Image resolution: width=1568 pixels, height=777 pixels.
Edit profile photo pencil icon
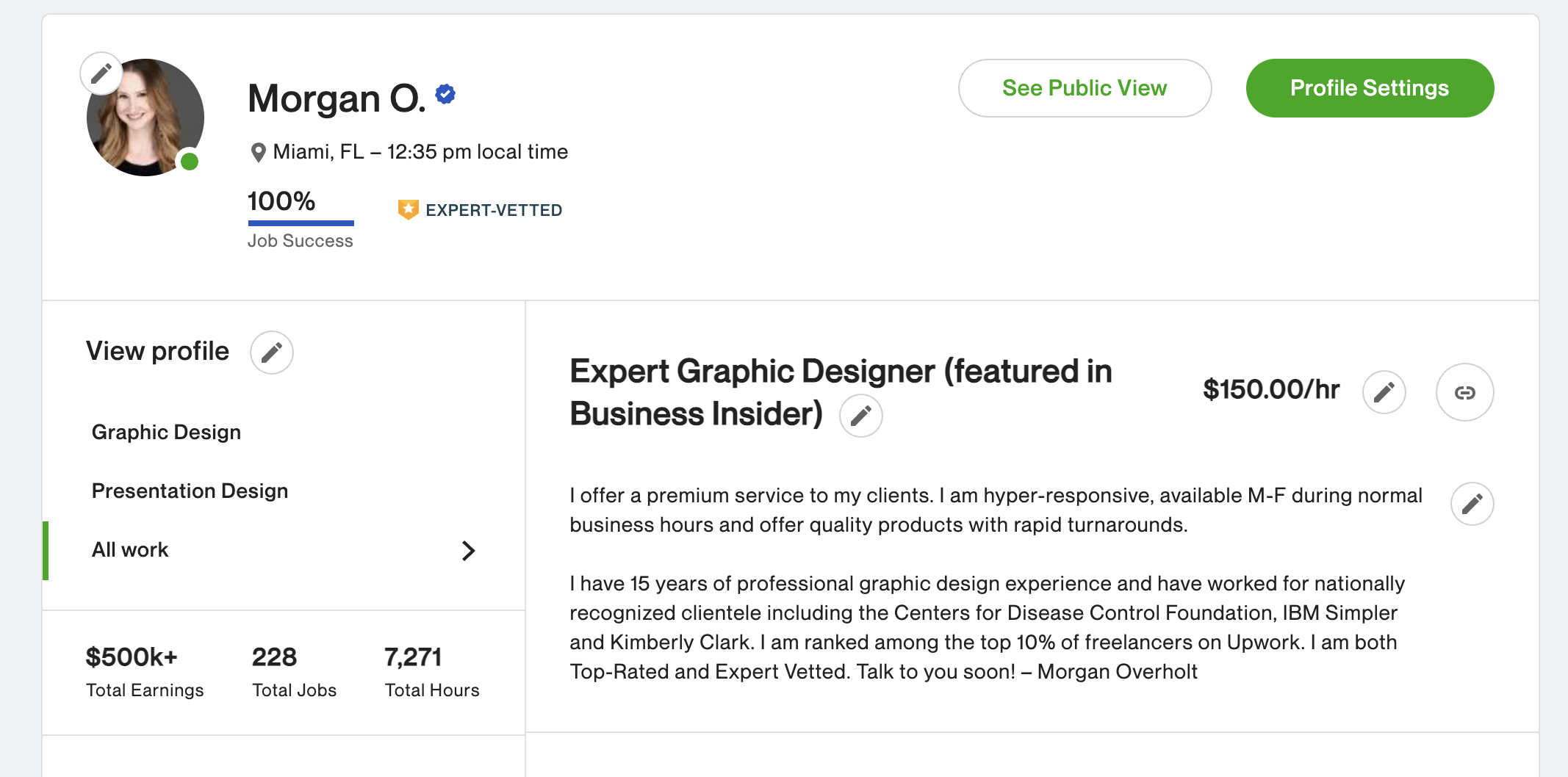pos(101,73)
